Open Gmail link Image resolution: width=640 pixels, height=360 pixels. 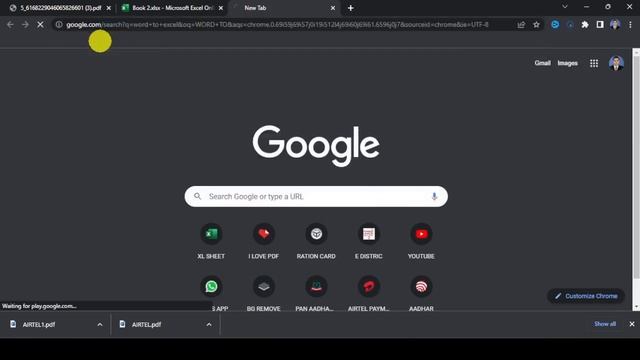click(542, 63)
